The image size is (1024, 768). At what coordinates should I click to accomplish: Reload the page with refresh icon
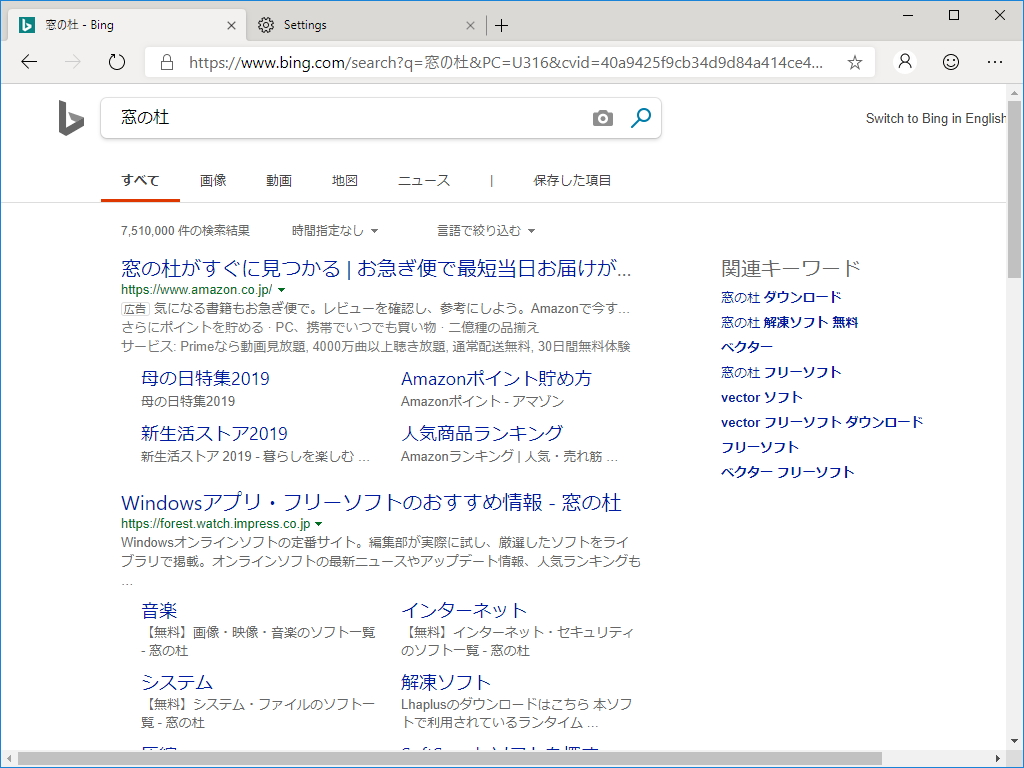(116, 61)
